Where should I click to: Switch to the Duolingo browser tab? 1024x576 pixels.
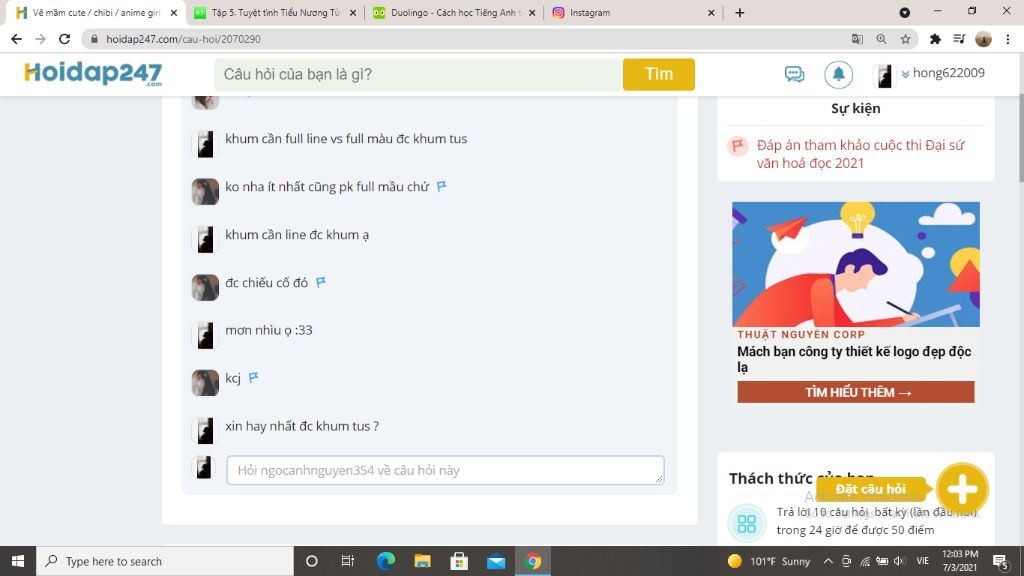454,12
